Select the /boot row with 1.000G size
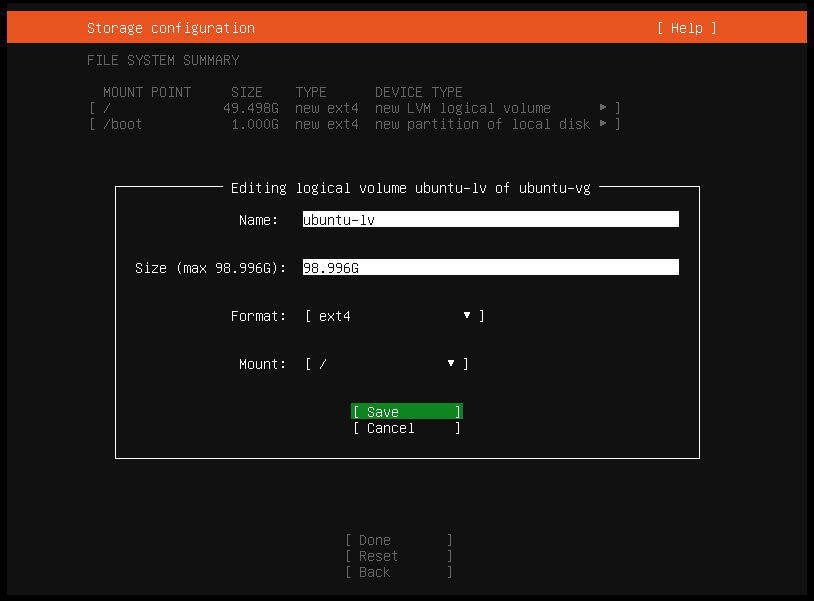 tap(355, 124)
